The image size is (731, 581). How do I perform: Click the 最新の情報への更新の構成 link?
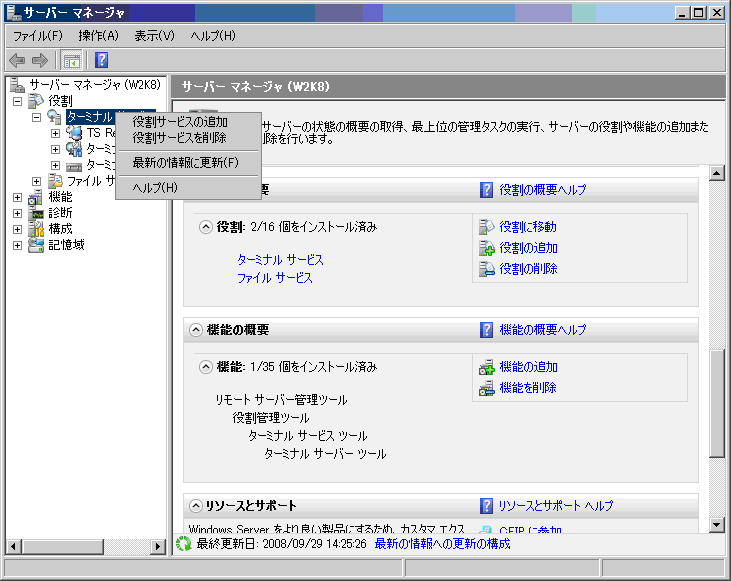click(442, 544)
